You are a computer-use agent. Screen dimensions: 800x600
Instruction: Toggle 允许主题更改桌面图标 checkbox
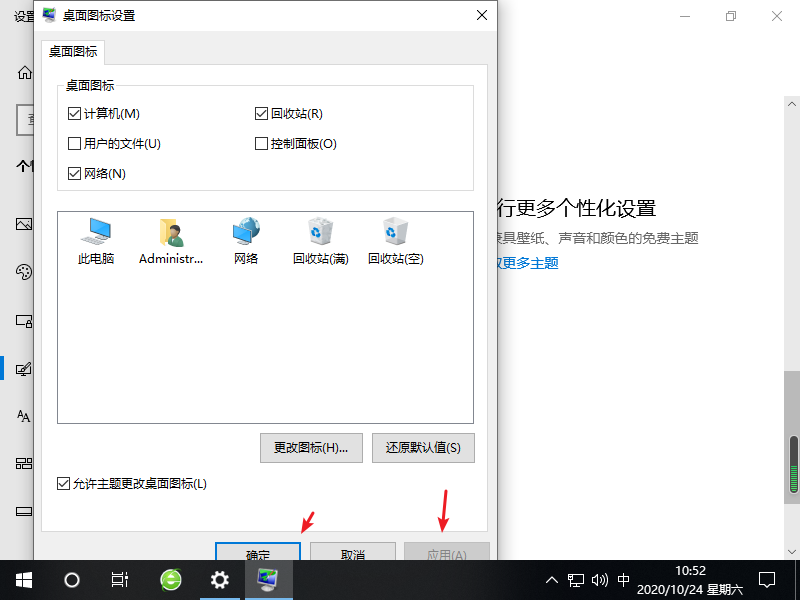65,484
